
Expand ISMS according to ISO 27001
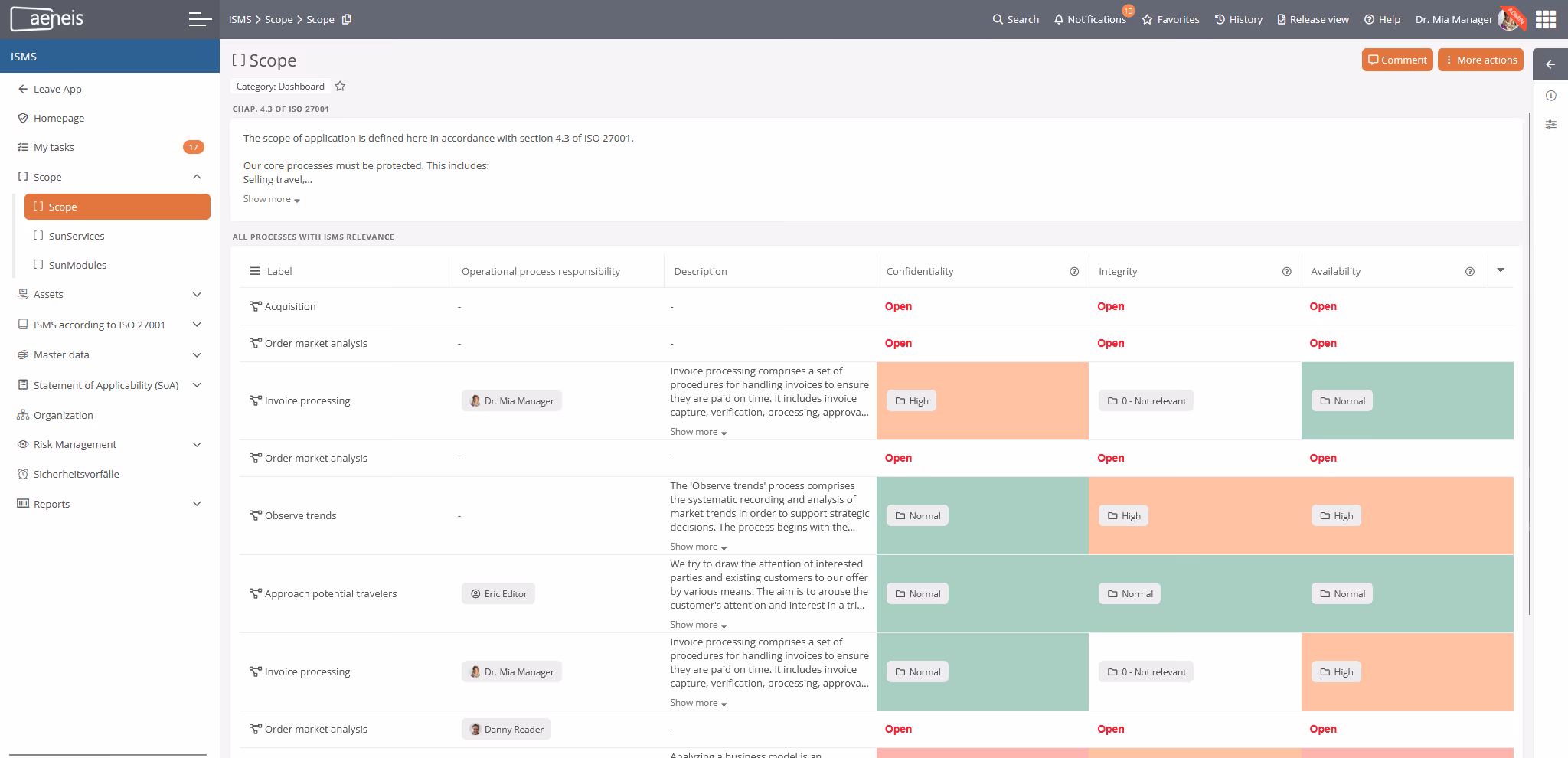pos(197,325)
